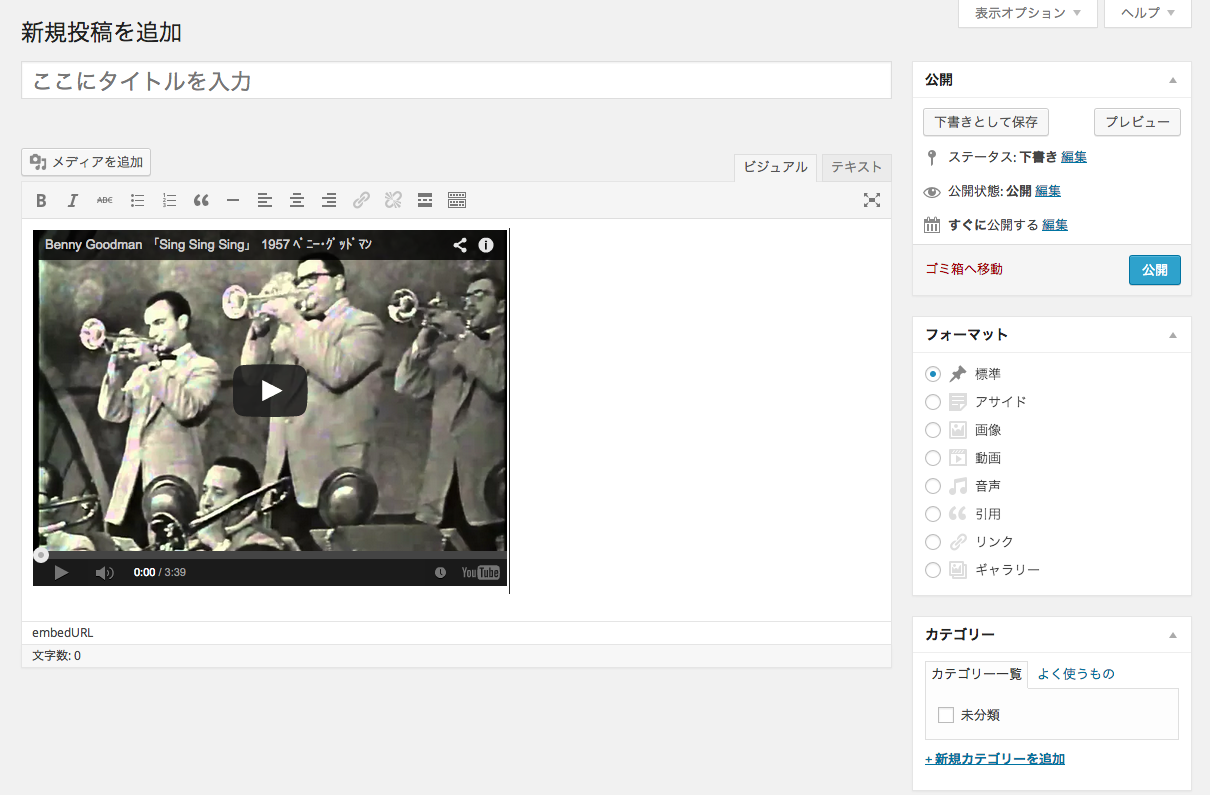The image size is (1210, 795).
Task: Select the 標準 format radio button
Action: point(933,374)
